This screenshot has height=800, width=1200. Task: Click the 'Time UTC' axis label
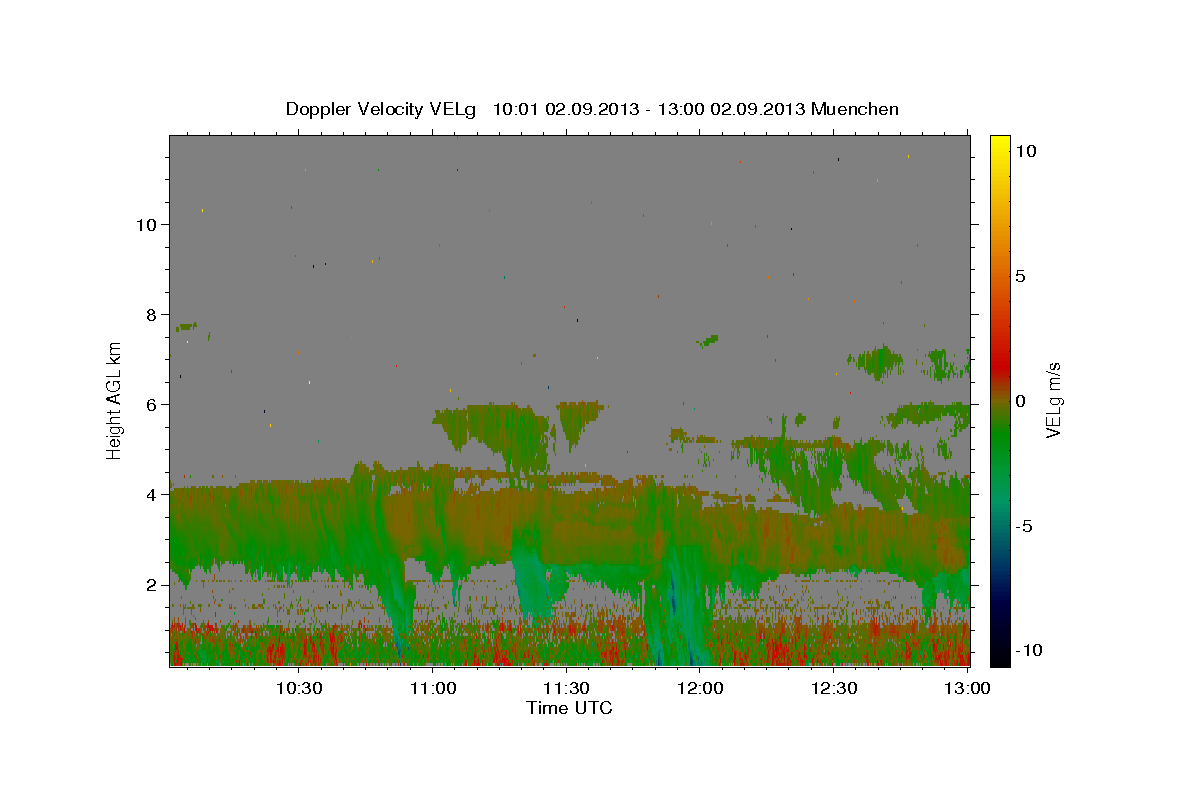(x=569, y=708)
